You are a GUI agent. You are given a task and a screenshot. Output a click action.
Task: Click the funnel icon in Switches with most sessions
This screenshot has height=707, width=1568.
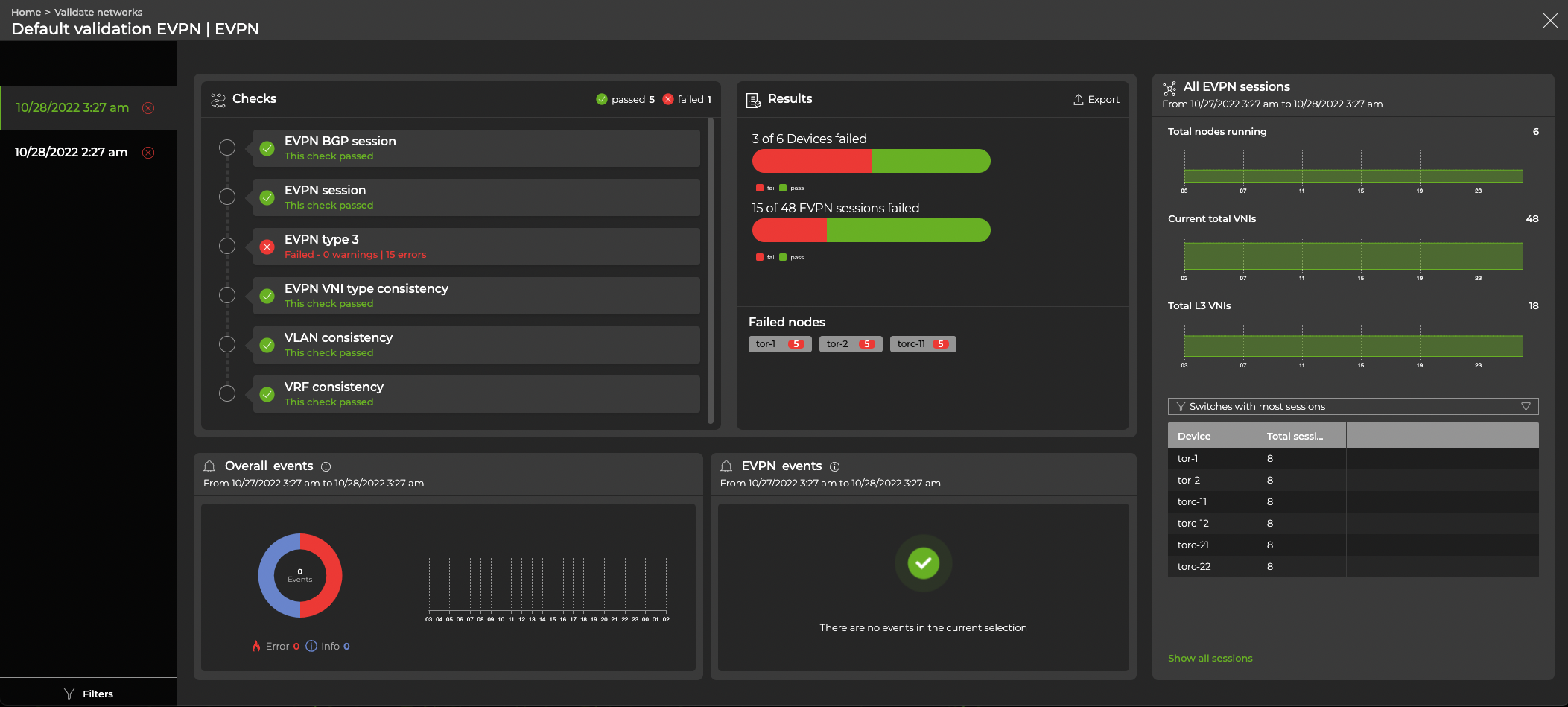(1181, 406)
